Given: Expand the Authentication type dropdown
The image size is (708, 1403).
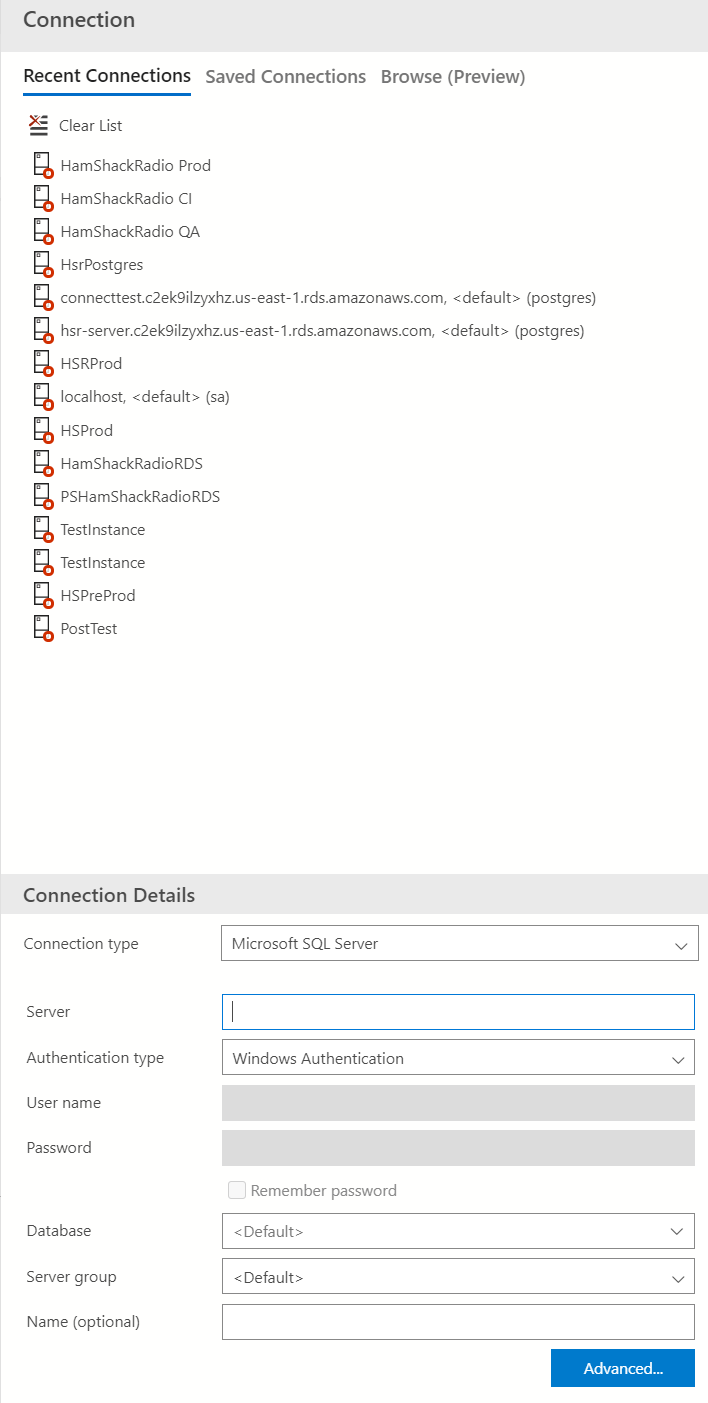Looking at the screenshot, I should pyautogui.click(x=458, y=1058).
